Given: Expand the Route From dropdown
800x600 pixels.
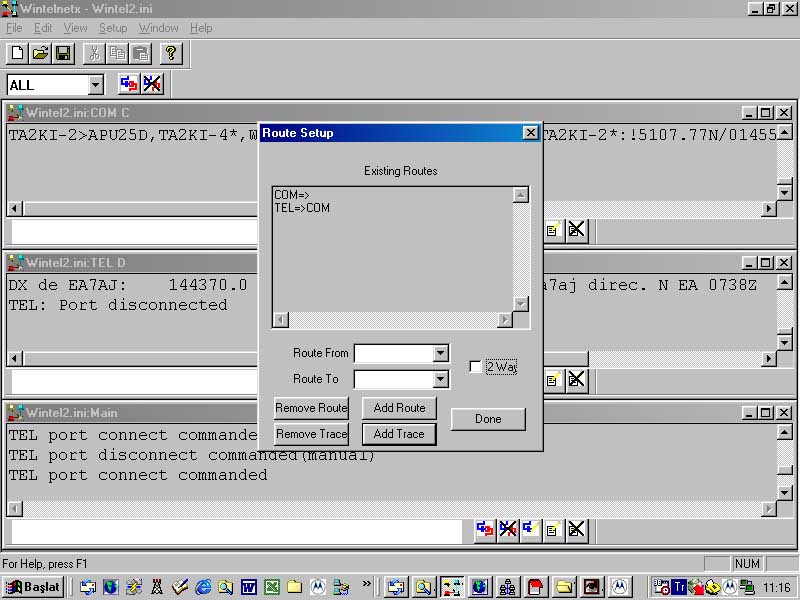Looking at the screenshot, I should click(x=440, y=353).
